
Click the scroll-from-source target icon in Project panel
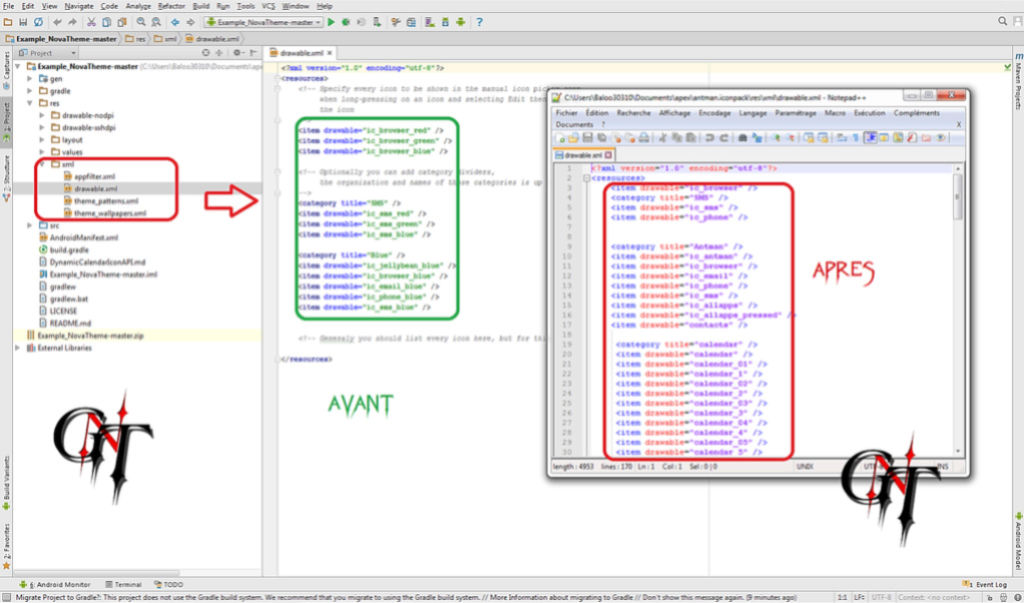coord(206,53)
